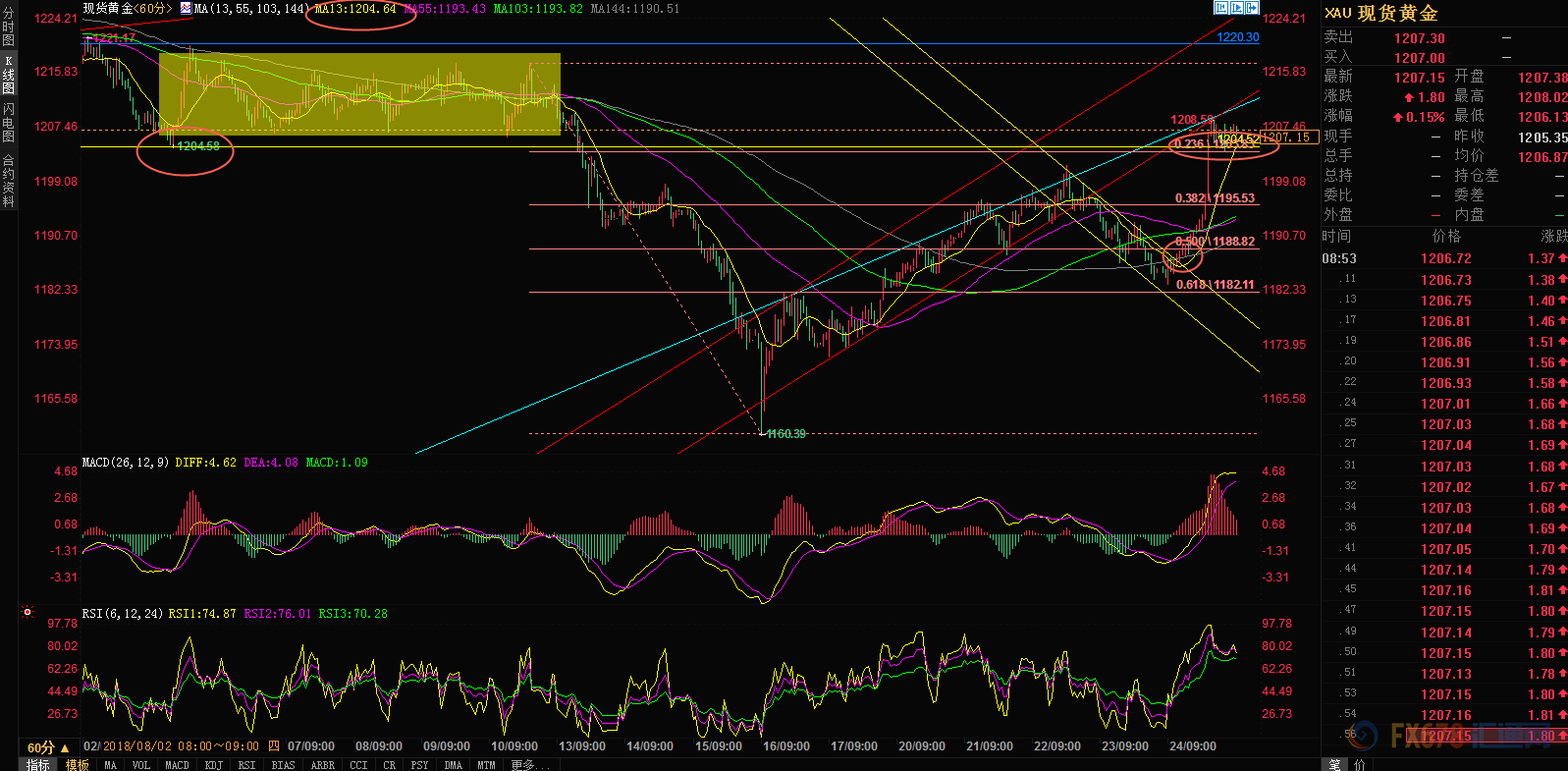Choose the DMA indicator button
Screen dimensions: 1568x771
[x=453, y=764]
